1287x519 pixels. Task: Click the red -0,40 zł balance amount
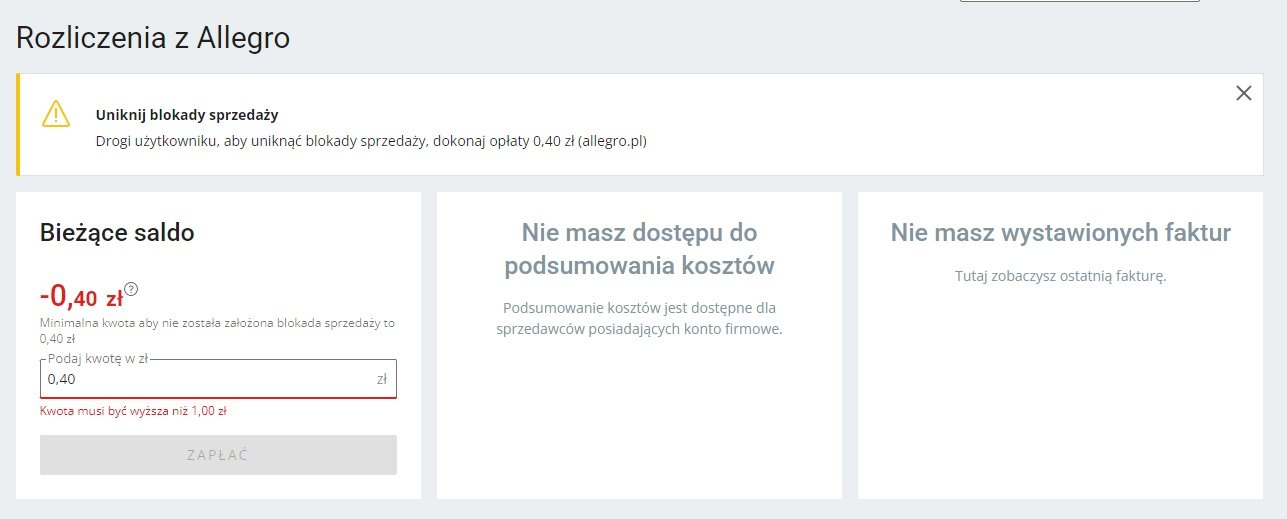81,296
